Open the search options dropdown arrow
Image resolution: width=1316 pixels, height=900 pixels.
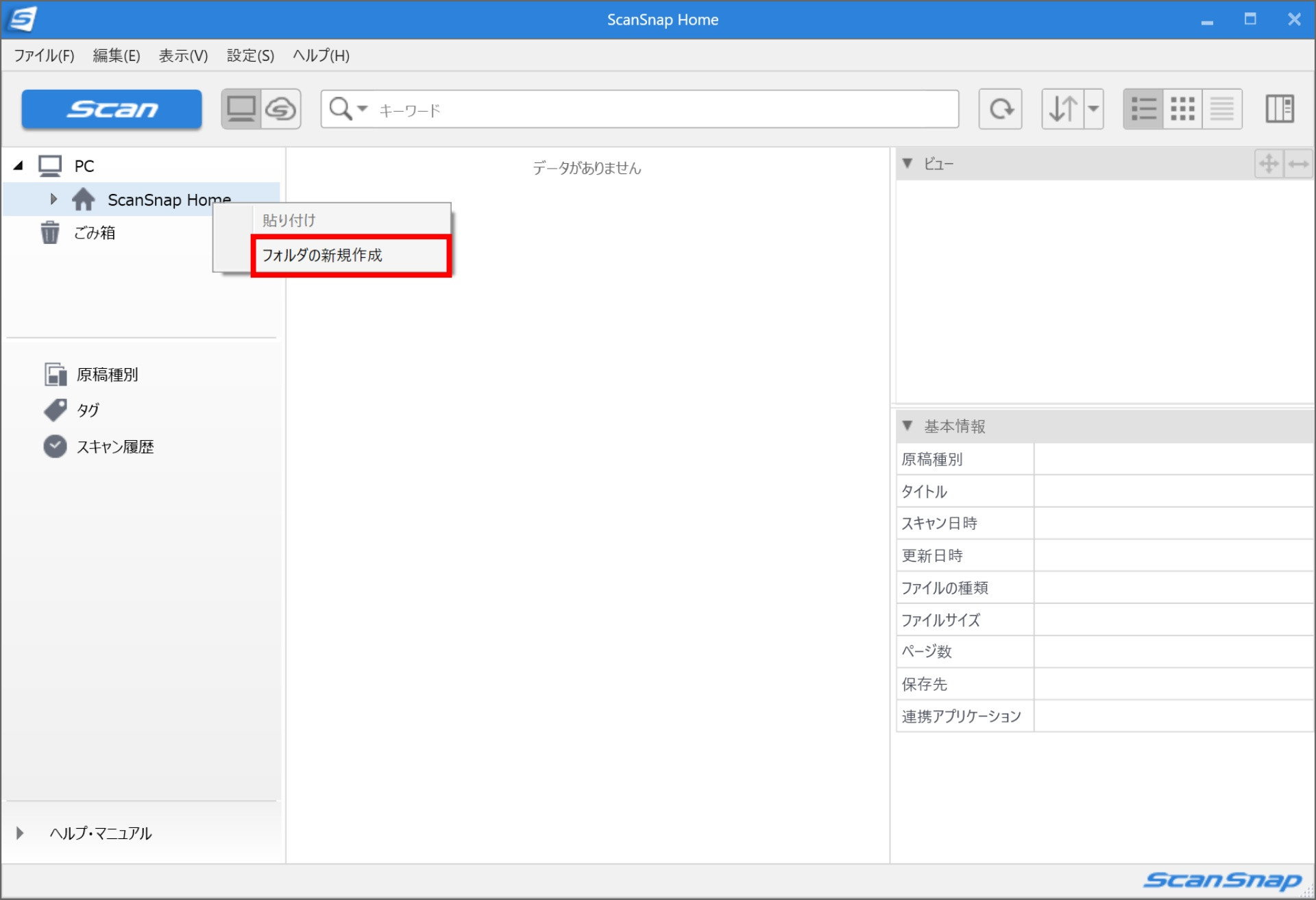pyautogui.click(x=363, y=109)
